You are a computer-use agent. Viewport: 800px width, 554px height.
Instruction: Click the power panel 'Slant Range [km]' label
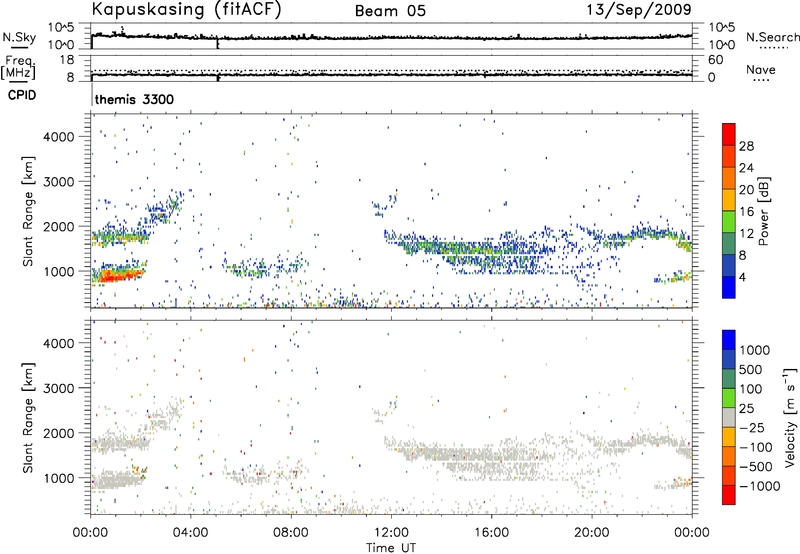tap(29, 211)
